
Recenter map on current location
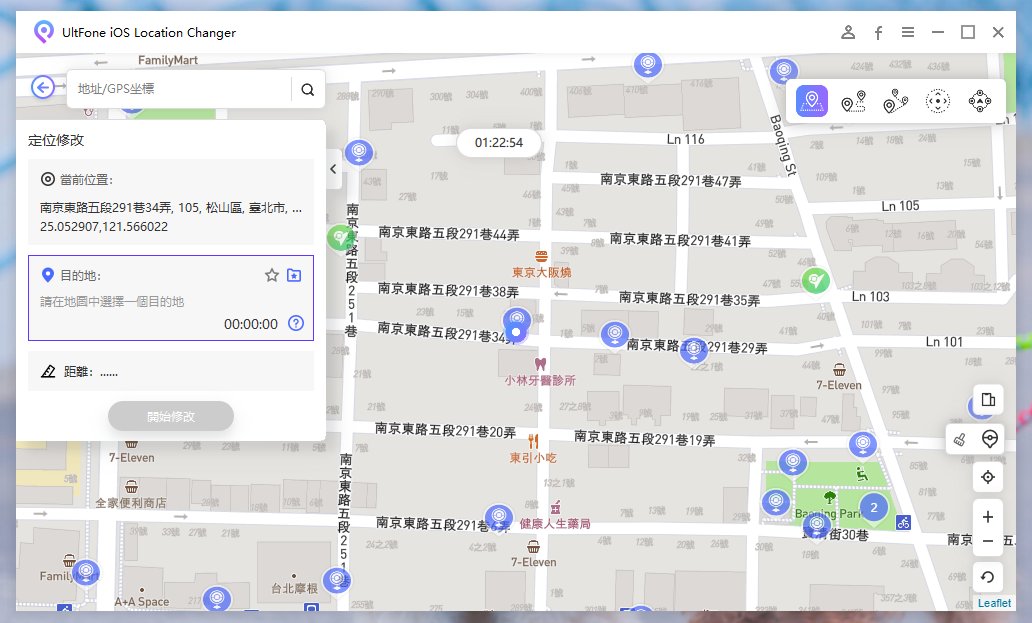(x=988, y=477)
